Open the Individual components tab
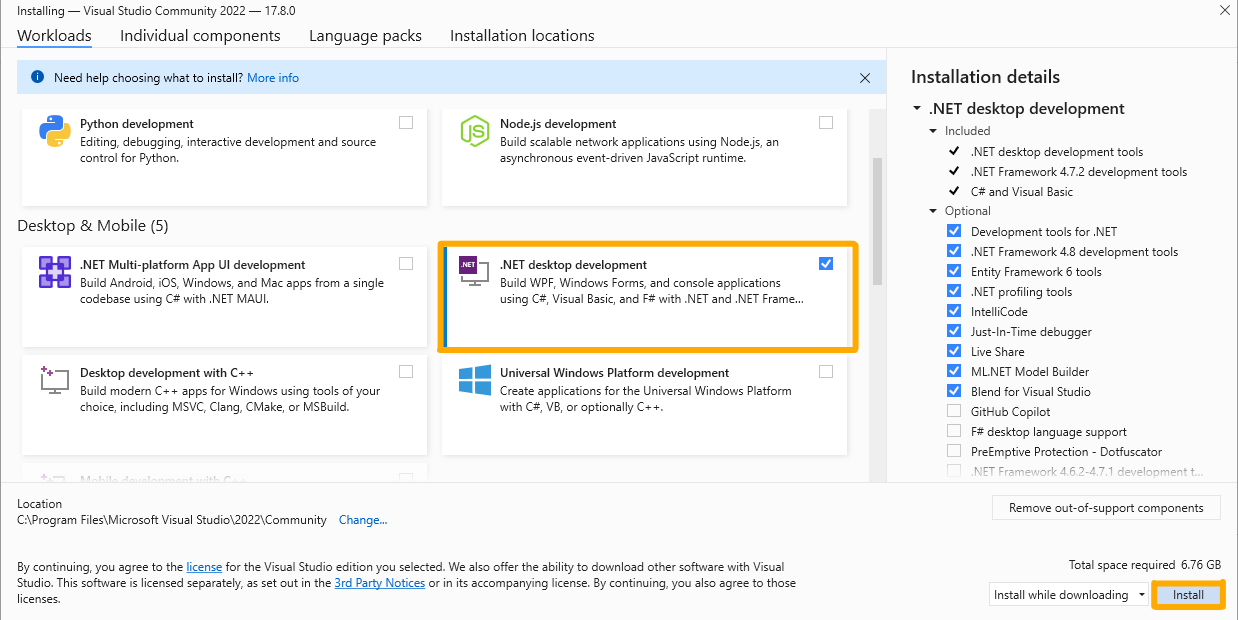 [200, 36]
